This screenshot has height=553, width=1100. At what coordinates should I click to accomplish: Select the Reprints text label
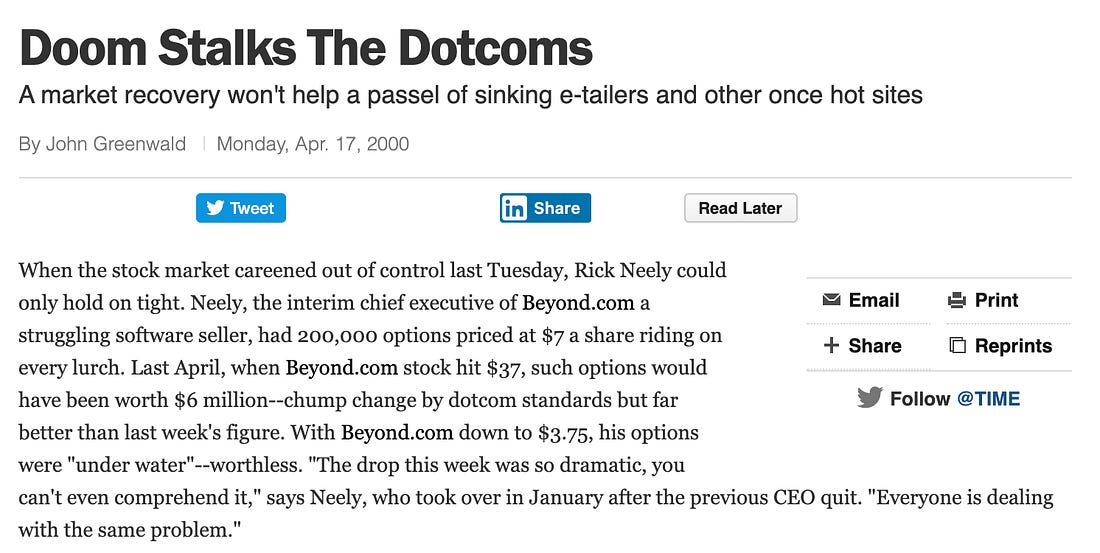1013,346
